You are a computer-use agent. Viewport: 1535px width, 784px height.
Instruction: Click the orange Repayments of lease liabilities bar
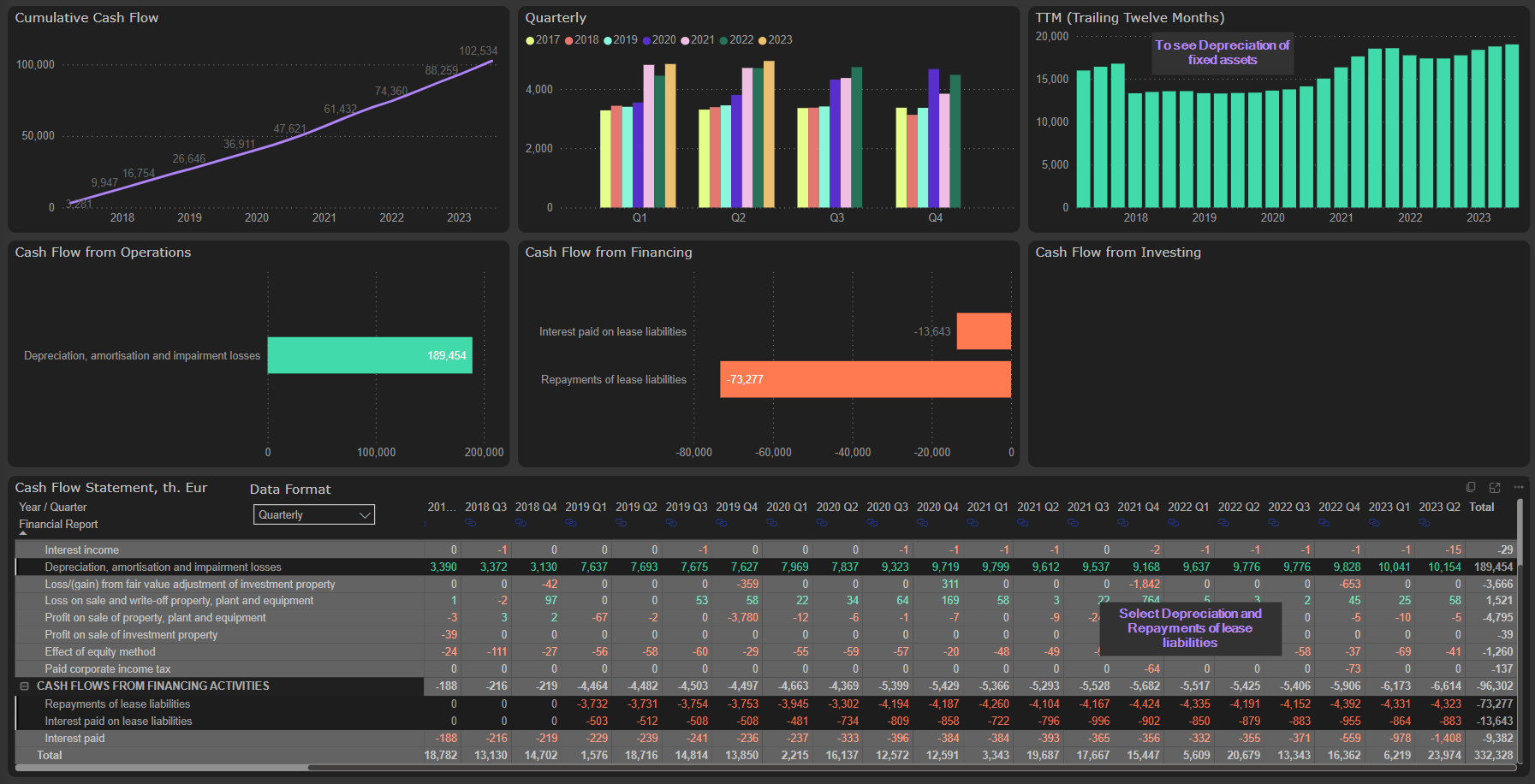(865, 379)
